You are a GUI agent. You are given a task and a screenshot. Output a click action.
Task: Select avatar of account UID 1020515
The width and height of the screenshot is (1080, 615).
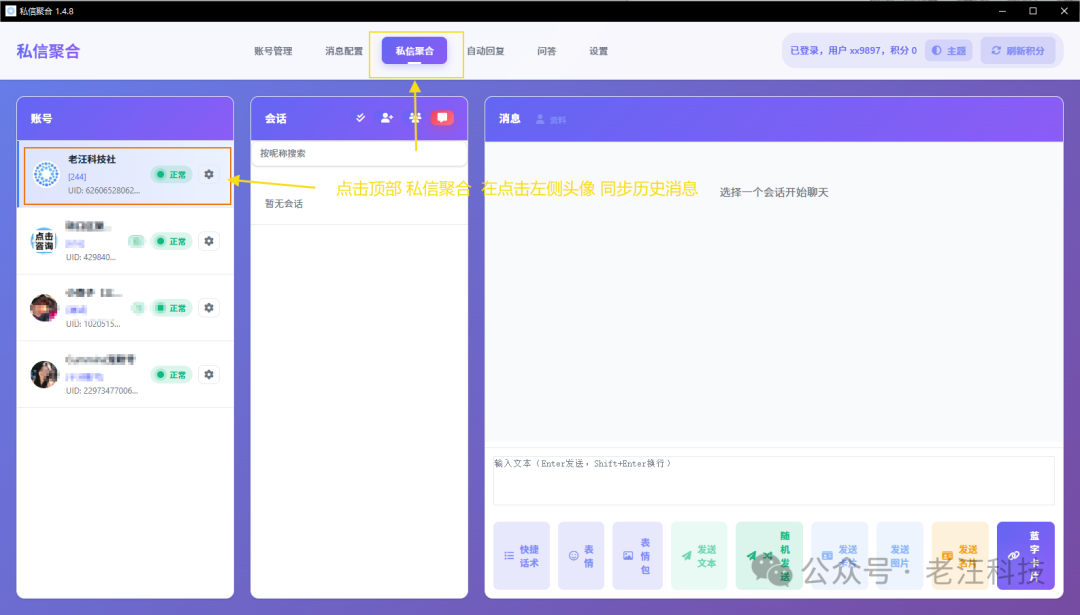click(x=44, y=308)
